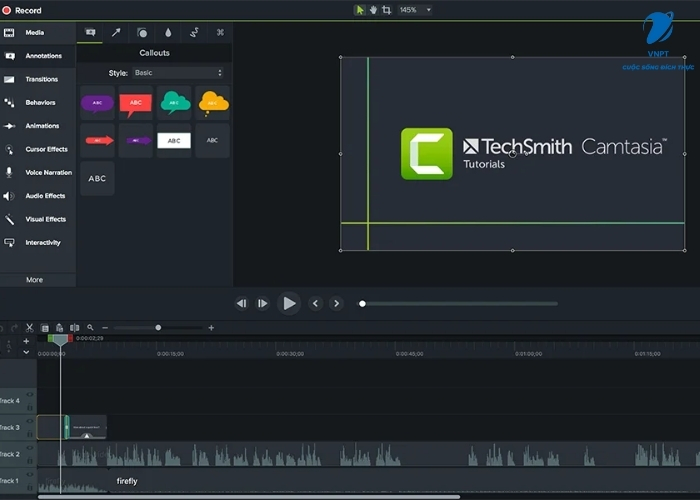Open the Voice Narration tab
700x500 pixels.
pyautogui.click(x=38, y=172)
